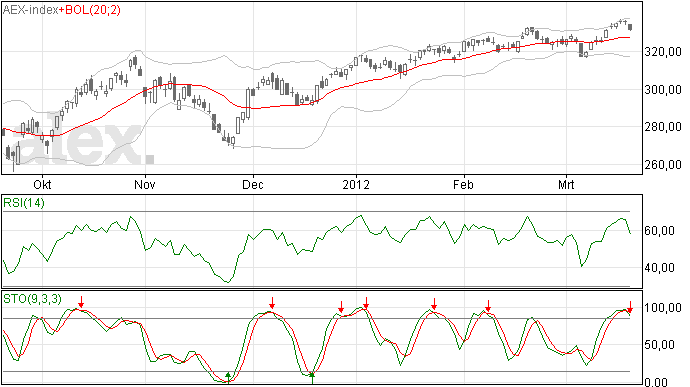Click the red sell arrow in mid February
This screenshot has height=387, width=690.
[488, 306]
